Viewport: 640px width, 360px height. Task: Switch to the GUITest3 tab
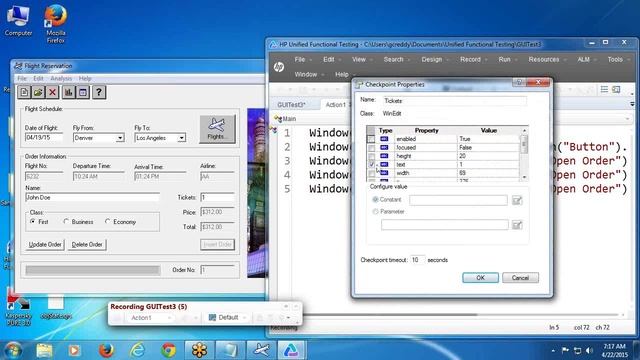click(x=291, y=104)
